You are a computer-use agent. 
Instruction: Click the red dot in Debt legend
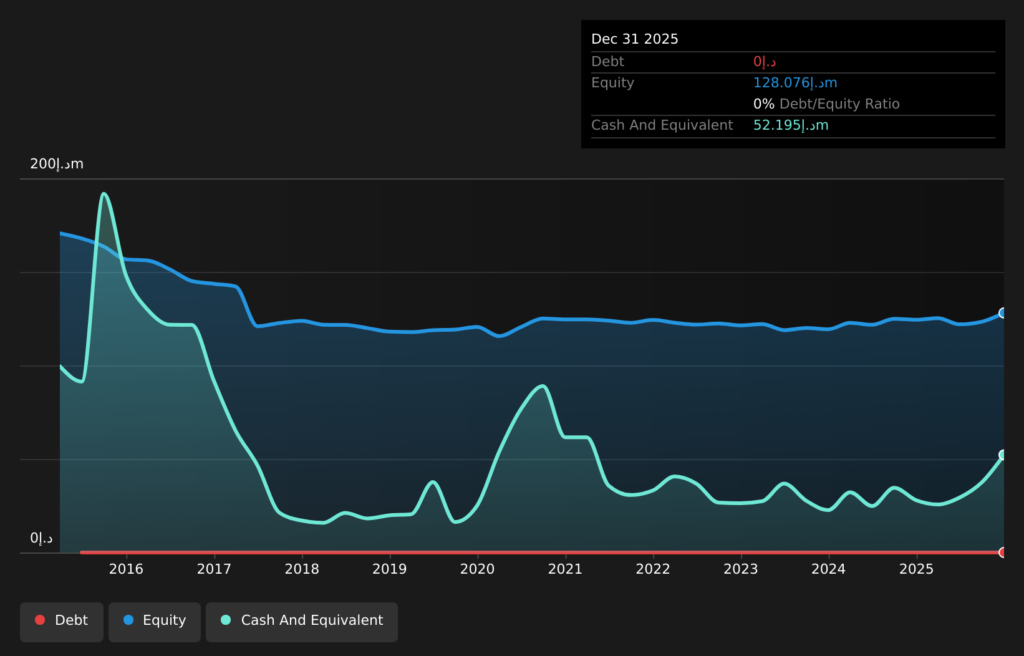(x=40, y=621)
